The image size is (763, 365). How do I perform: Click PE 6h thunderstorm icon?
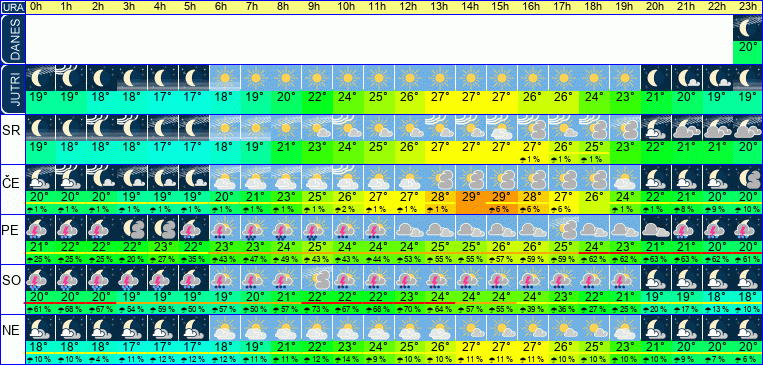[224, 228]
